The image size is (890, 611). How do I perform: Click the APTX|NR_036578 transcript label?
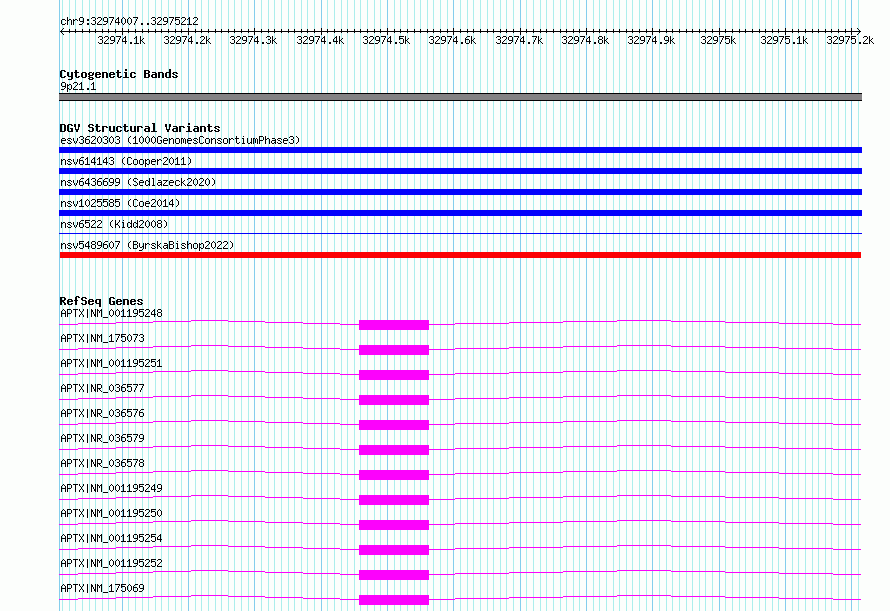[x=102, y=463]
